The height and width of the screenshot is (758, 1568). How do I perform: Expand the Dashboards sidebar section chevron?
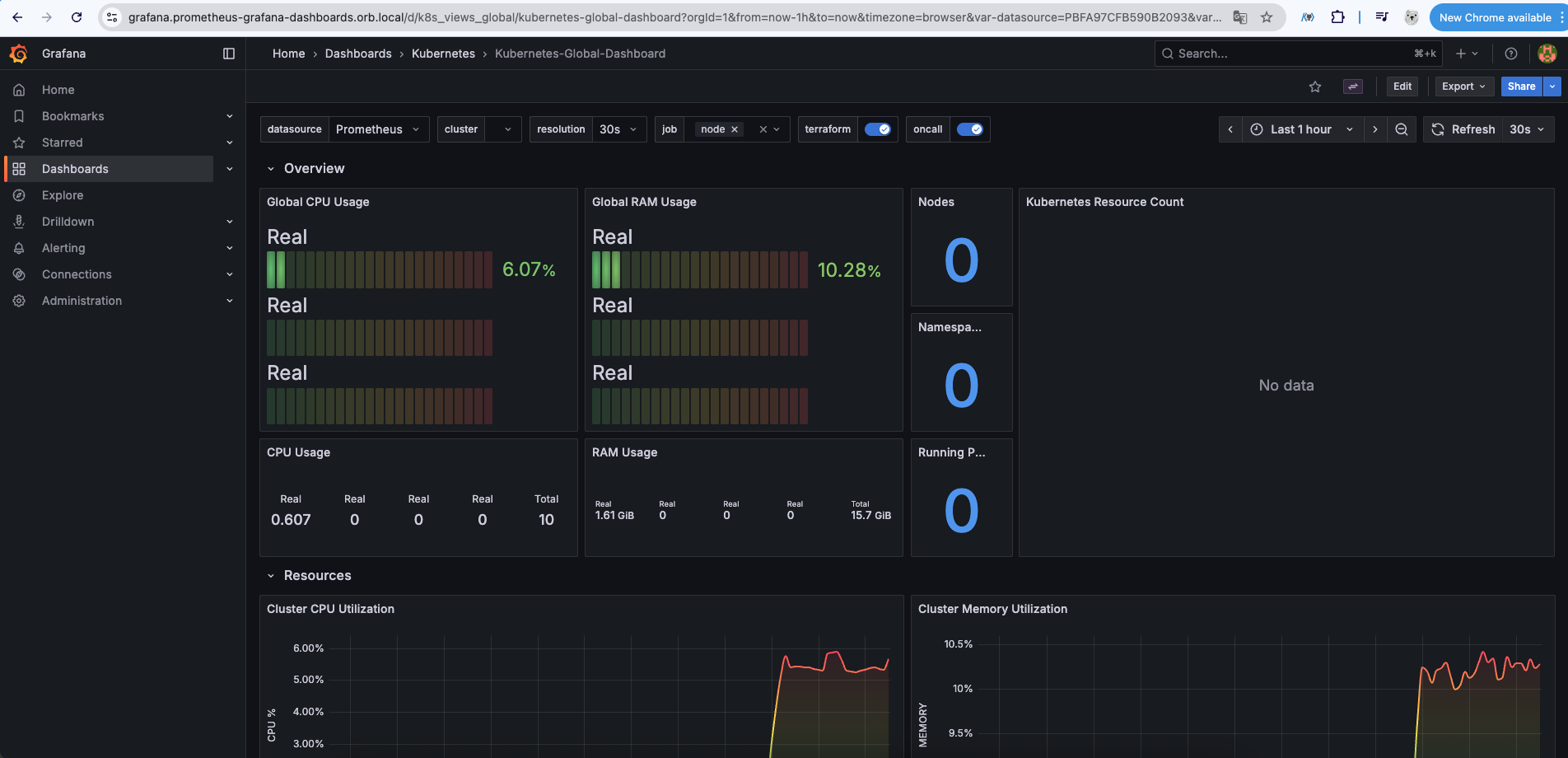click(x=230, y=169)
